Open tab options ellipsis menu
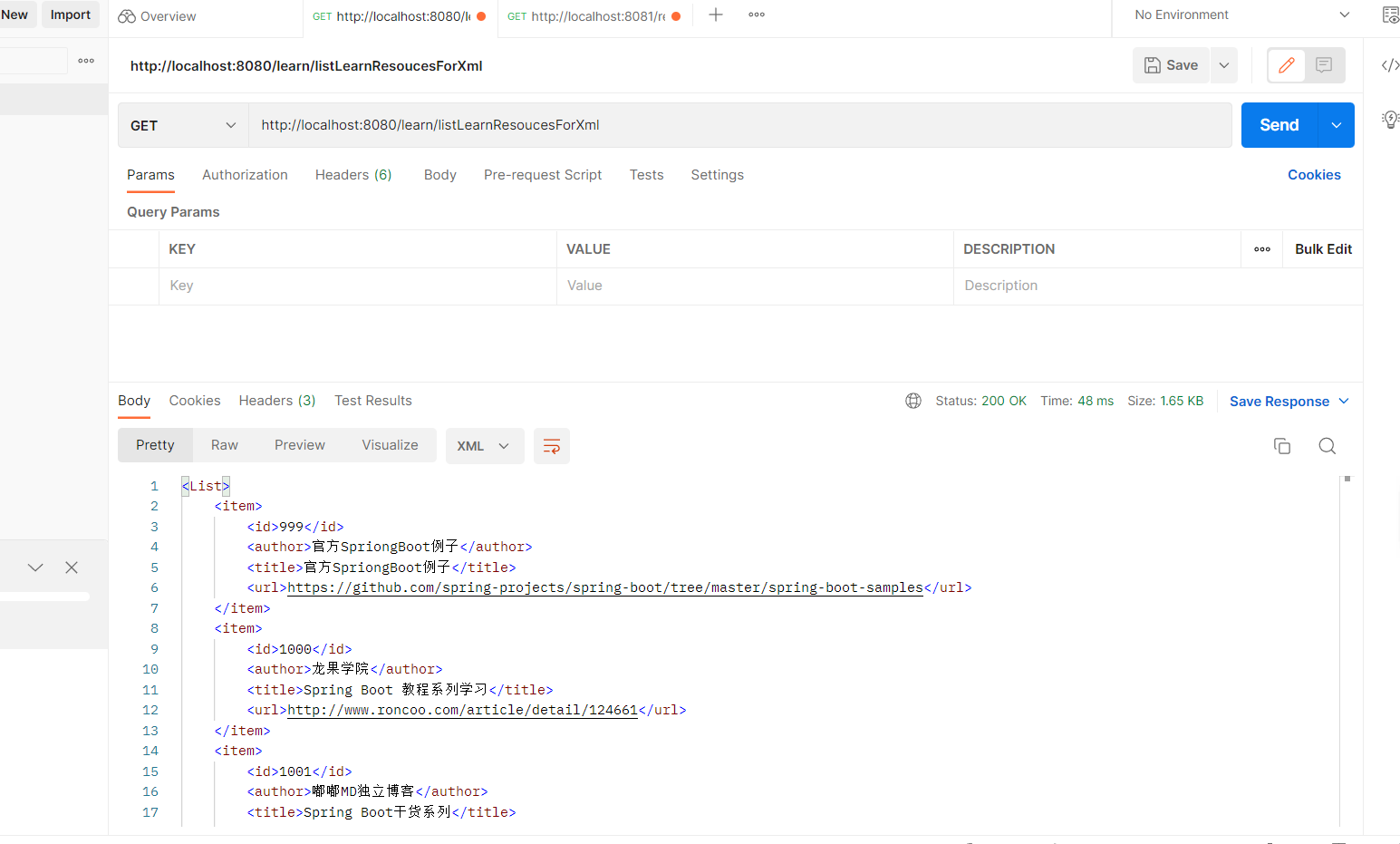 tap(757, 15)
